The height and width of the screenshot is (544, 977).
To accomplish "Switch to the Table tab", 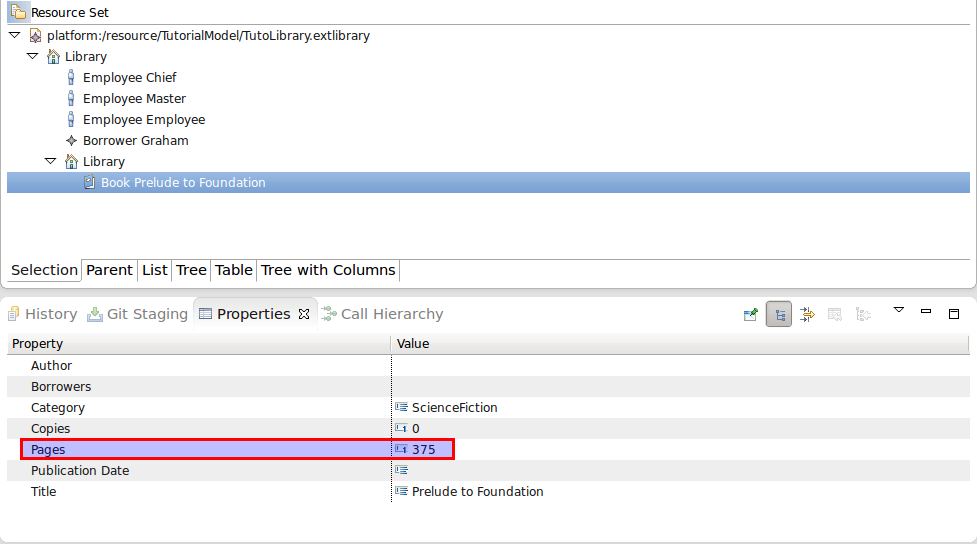I will click(x=233, y=270).
